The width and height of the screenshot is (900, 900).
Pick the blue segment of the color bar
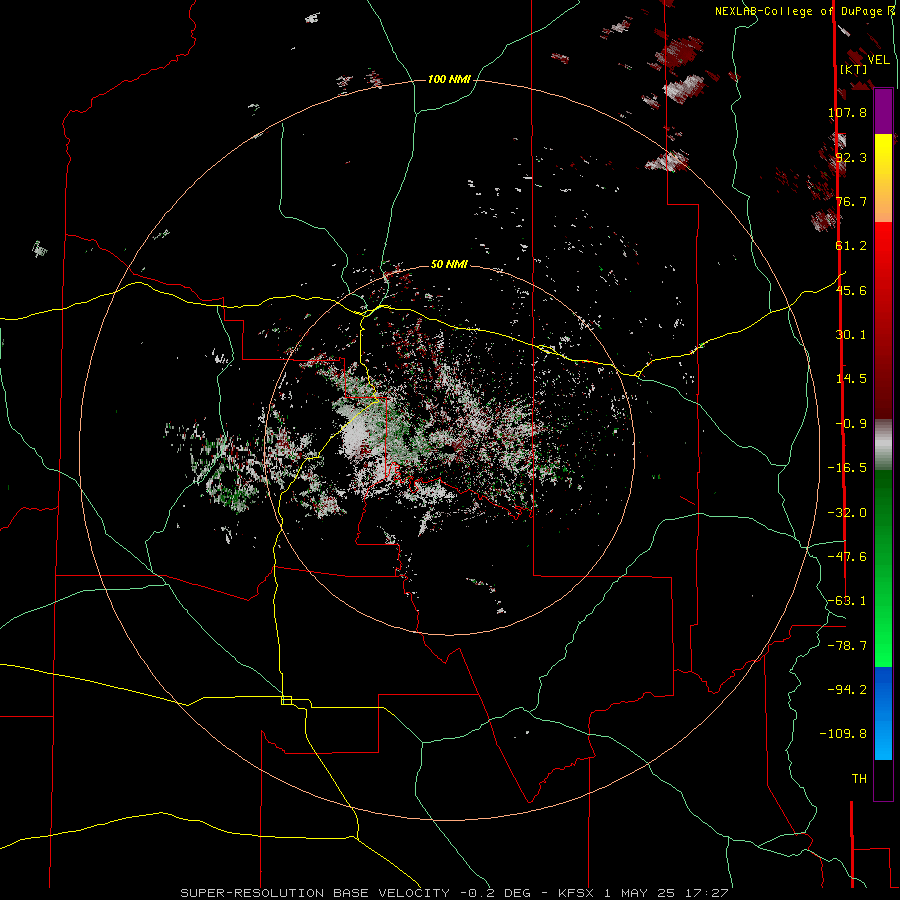click(x=883, y=713)
